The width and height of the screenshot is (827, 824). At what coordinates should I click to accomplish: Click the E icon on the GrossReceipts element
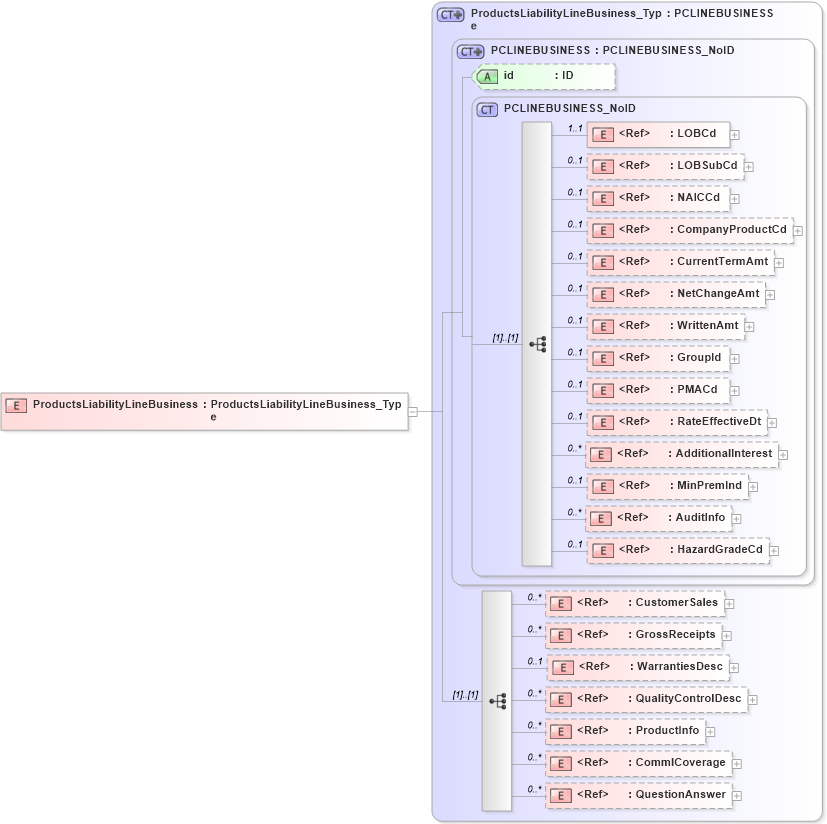(560, 634)
